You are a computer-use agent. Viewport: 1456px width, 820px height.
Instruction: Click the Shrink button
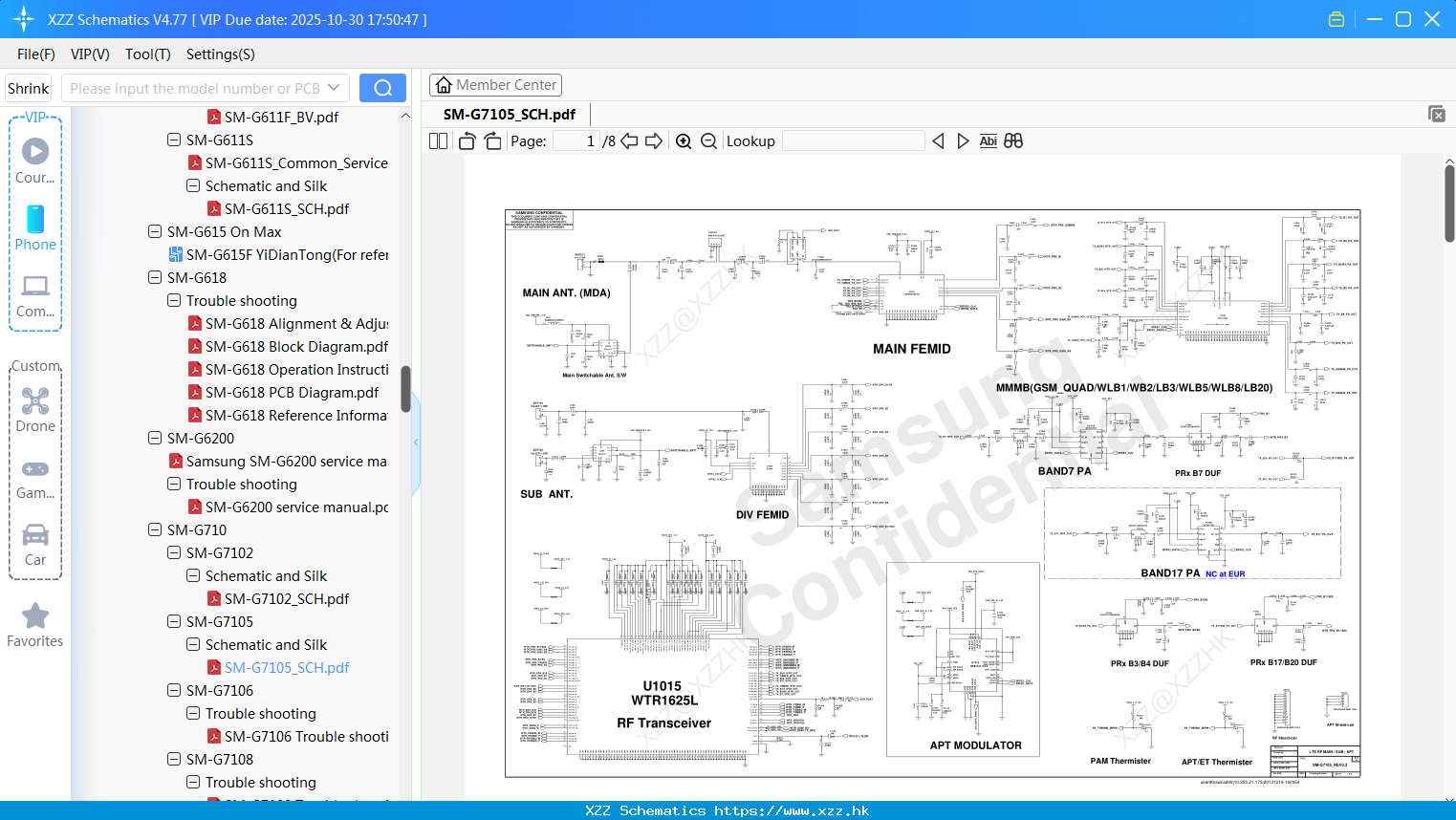point(29,88)
